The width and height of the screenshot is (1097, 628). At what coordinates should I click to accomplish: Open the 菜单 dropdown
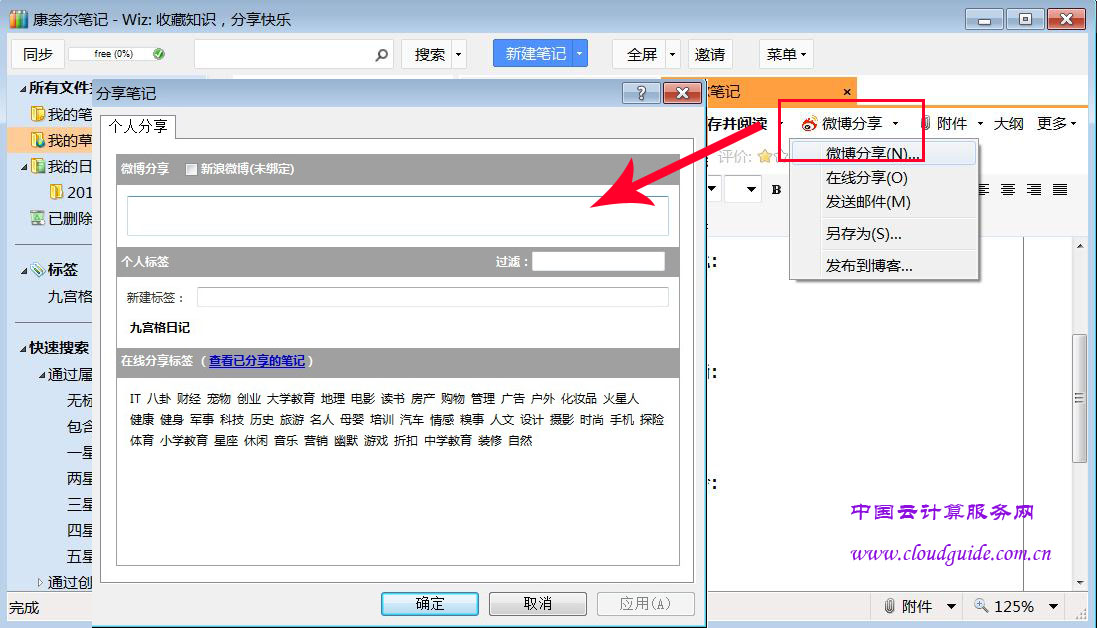click(x=786, y=55)
